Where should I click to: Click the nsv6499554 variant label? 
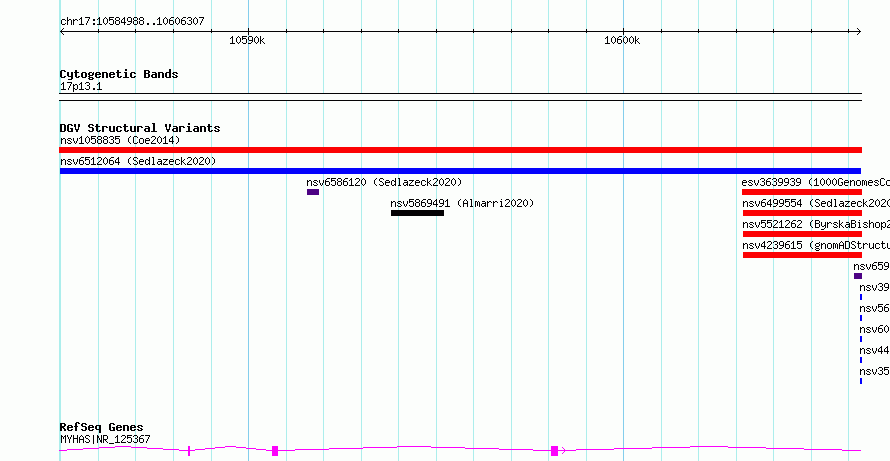[x=816, y=203]
